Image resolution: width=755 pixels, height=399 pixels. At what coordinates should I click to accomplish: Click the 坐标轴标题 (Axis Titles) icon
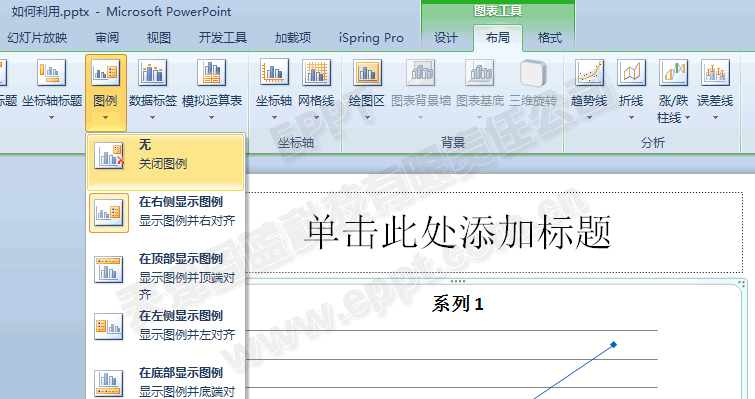pos(51,73)
